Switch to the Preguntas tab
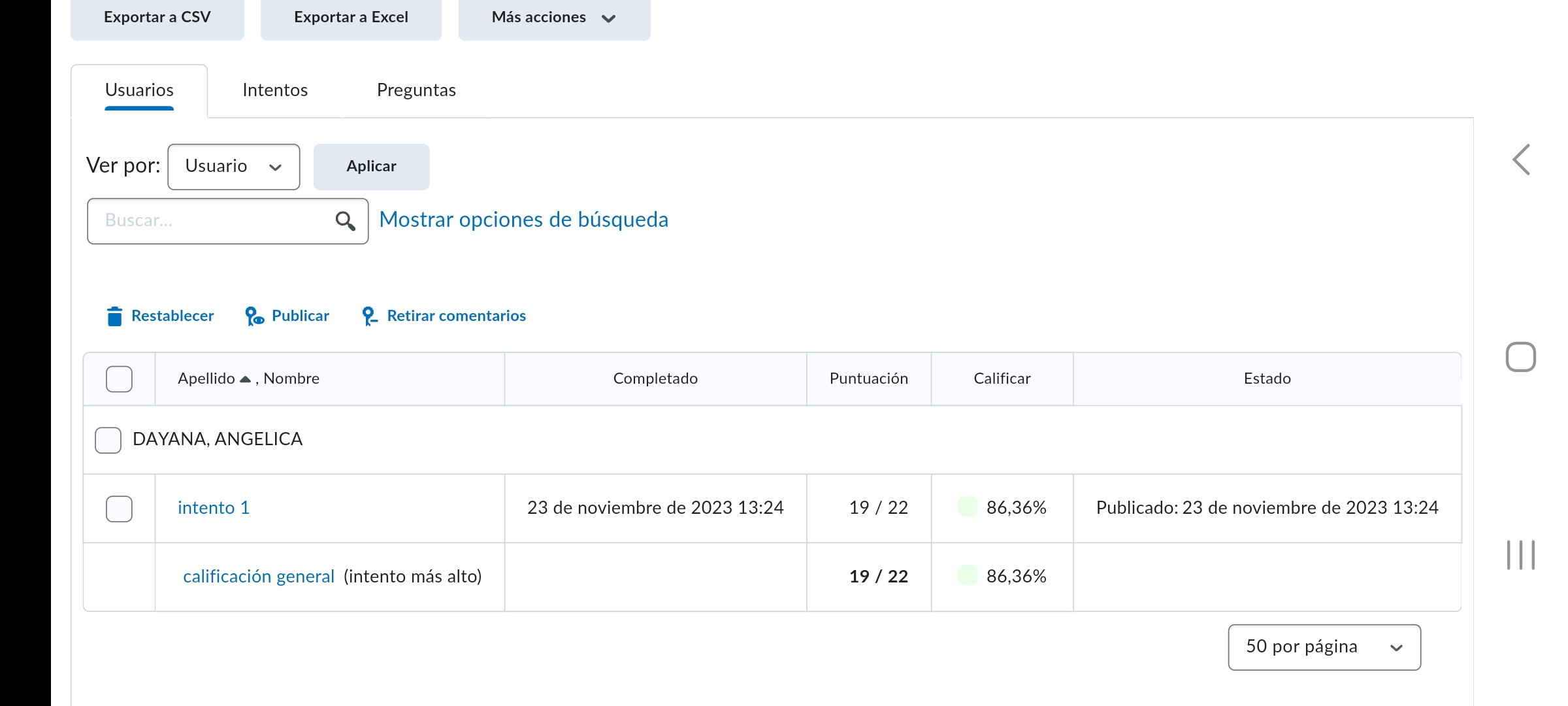 tap(416, 90)
